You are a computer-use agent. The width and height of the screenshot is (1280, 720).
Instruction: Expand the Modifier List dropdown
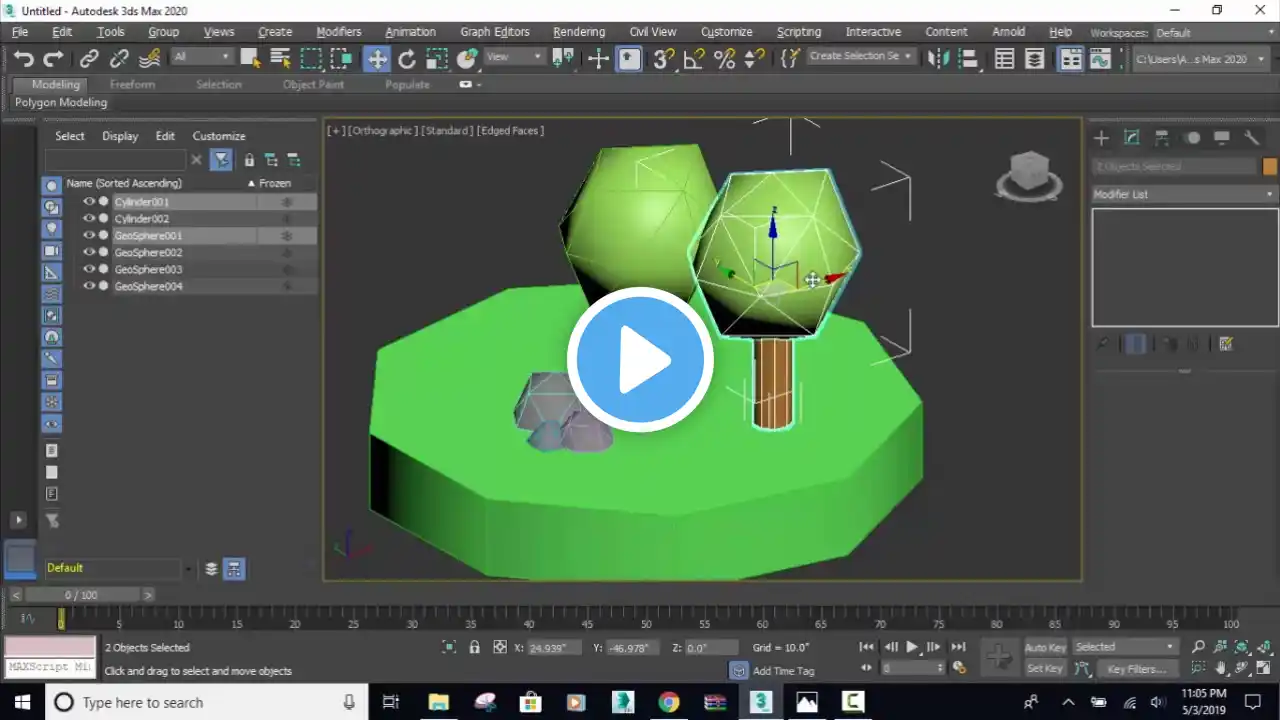point(1185,194)
